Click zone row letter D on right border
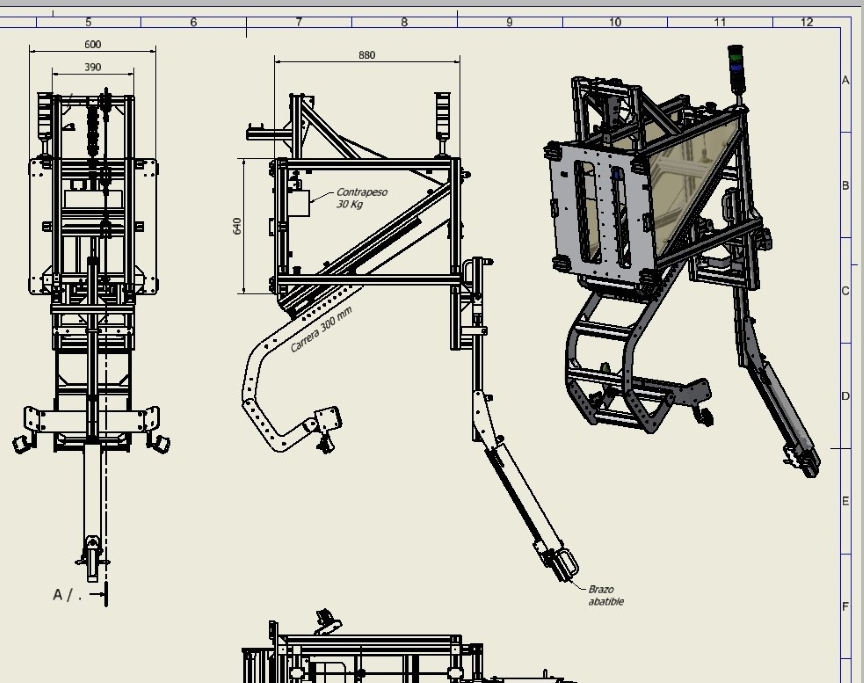 pos(846,396)
